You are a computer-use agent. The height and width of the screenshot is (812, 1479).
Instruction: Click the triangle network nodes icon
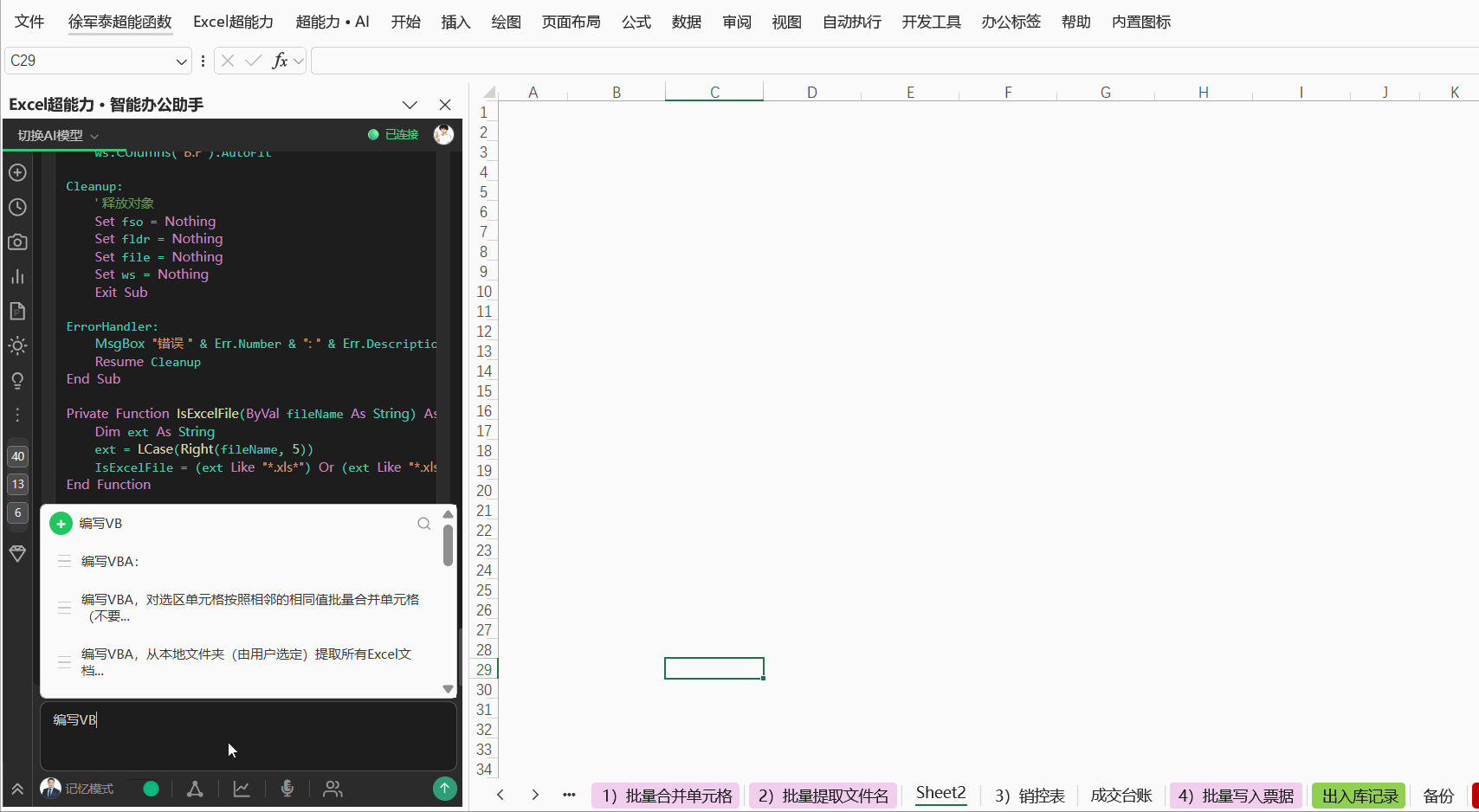pyautogui.click(x=196, y=789)
